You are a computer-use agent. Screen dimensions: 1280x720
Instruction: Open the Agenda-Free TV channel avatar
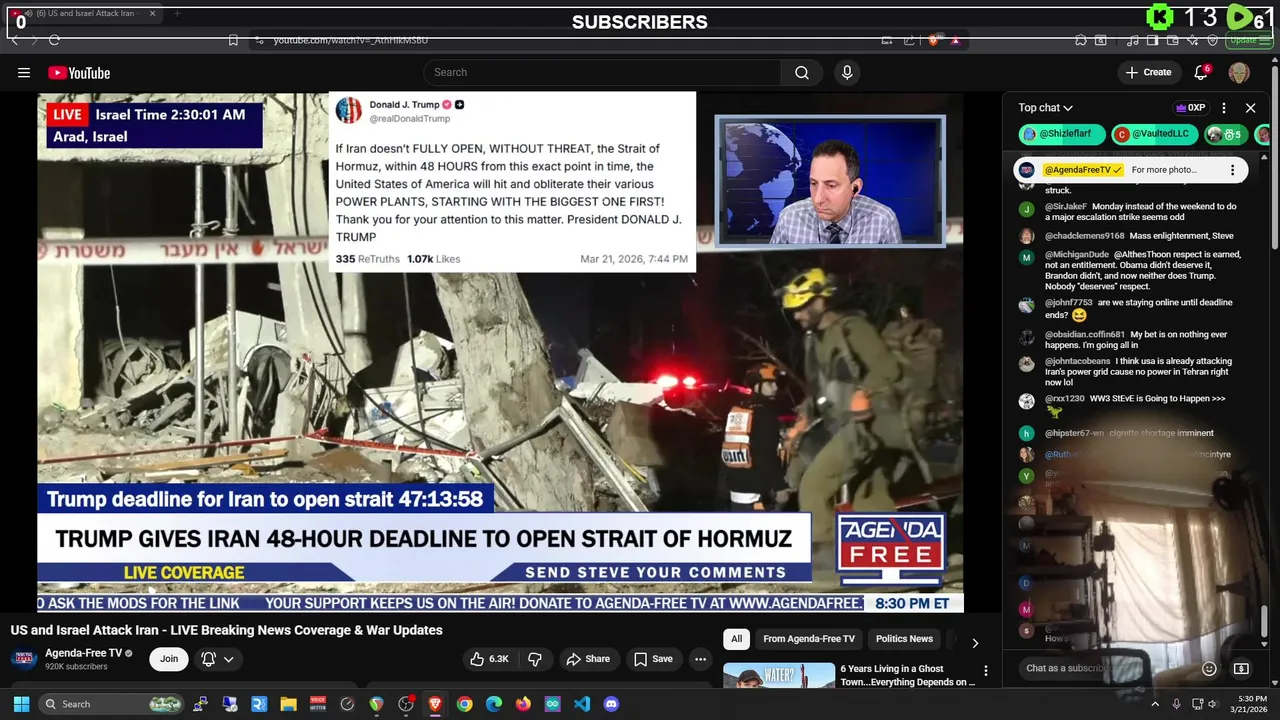click(25, 659)
